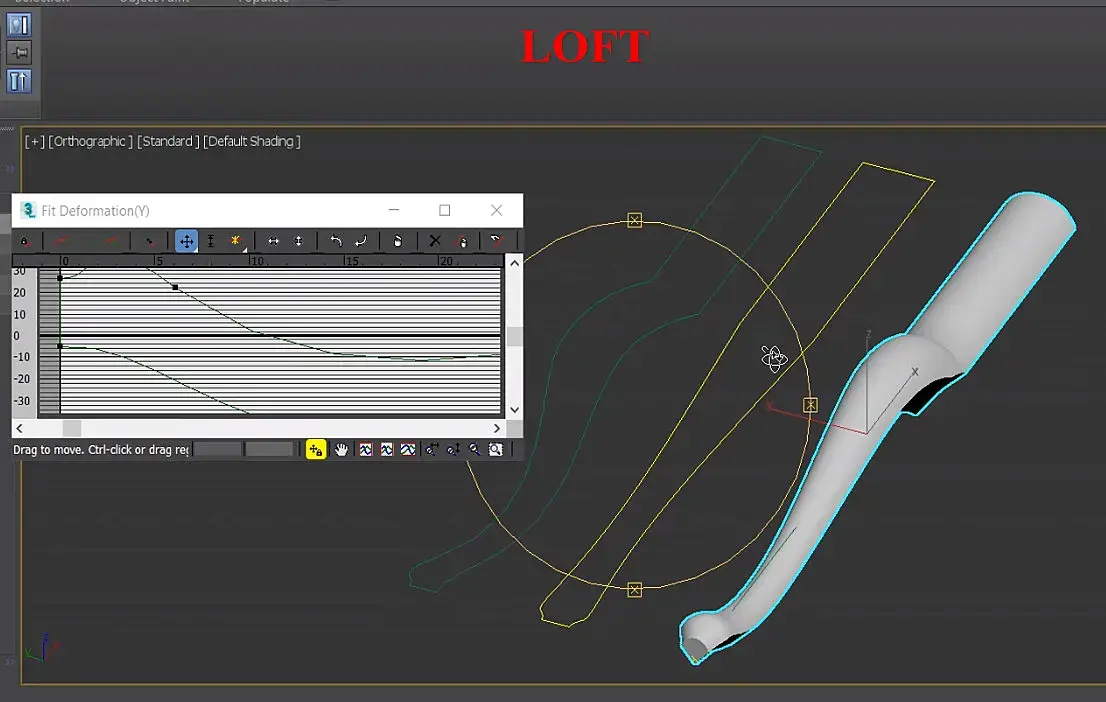Screen dimensions: 1106x702
Task: Click top gizmo handle on yellow circle
Action: tap(635, 220)
